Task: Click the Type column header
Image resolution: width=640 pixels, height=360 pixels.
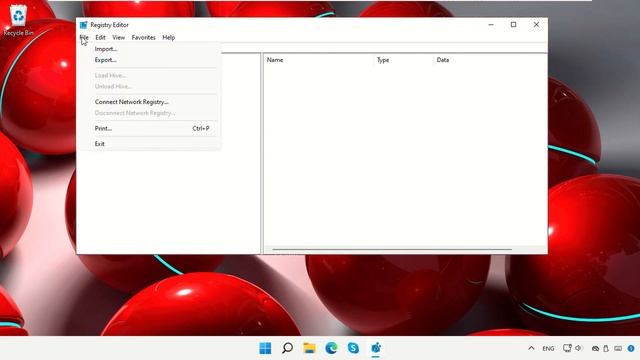Action: pyautogui.click(x=403, y=60)
